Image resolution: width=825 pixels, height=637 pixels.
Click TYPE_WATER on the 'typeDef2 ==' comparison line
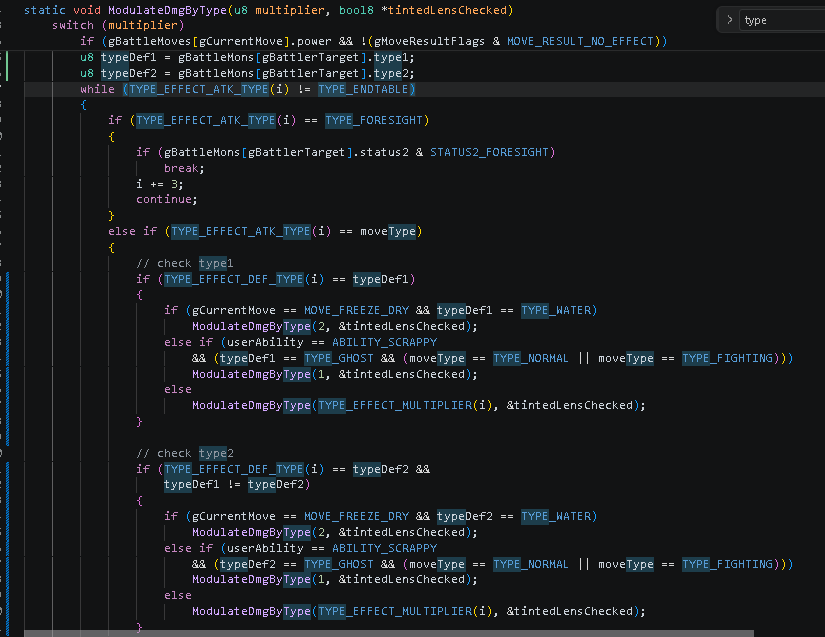[x=556, y=516]
